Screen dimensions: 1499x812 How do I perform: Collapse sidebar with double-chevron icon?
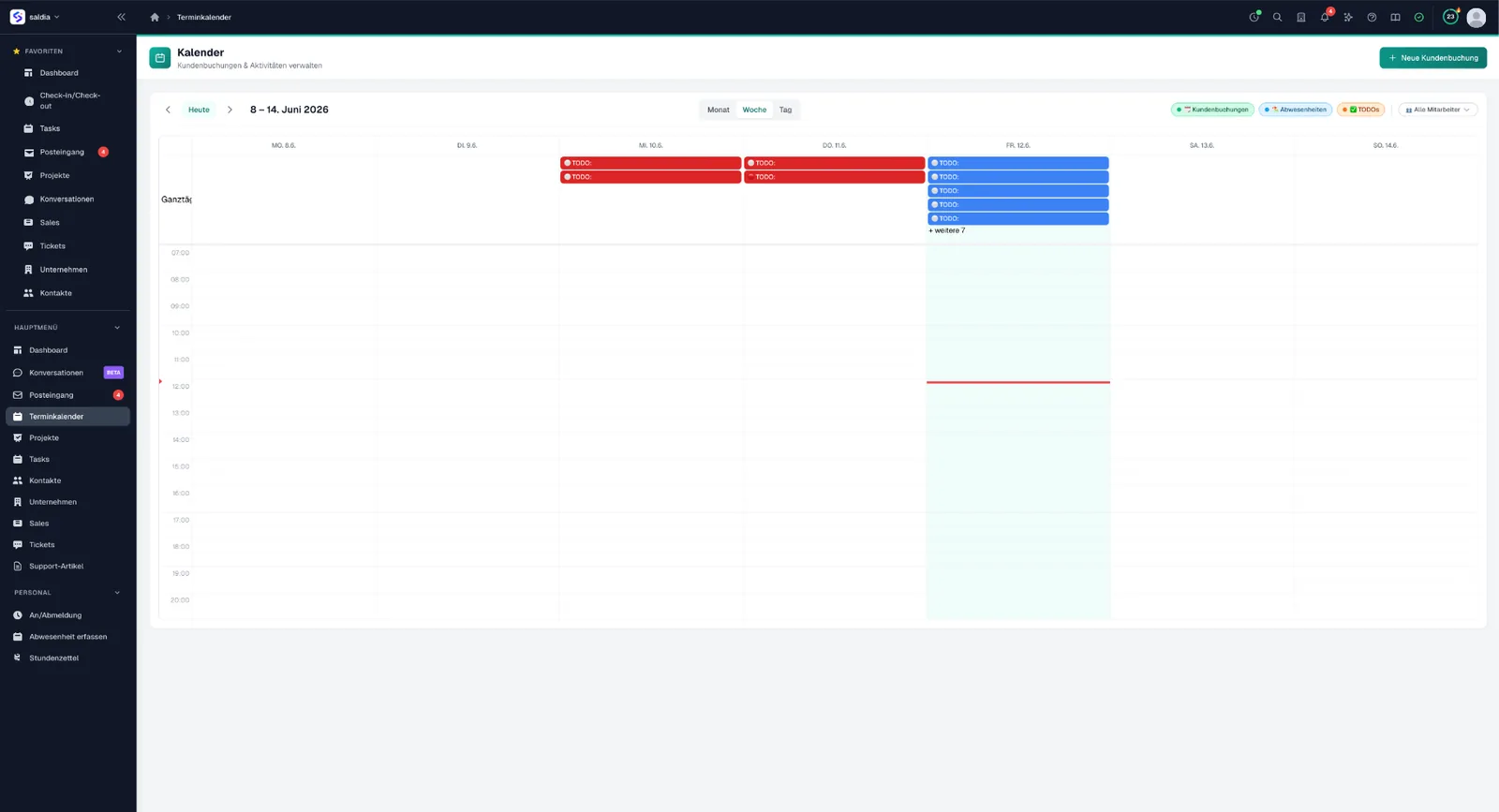pos(121,17)
